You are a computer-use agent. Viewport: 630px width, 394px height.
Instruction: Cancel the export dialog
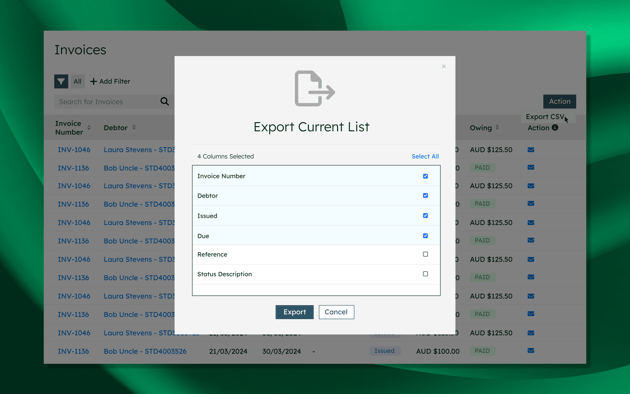coord(336,312)
